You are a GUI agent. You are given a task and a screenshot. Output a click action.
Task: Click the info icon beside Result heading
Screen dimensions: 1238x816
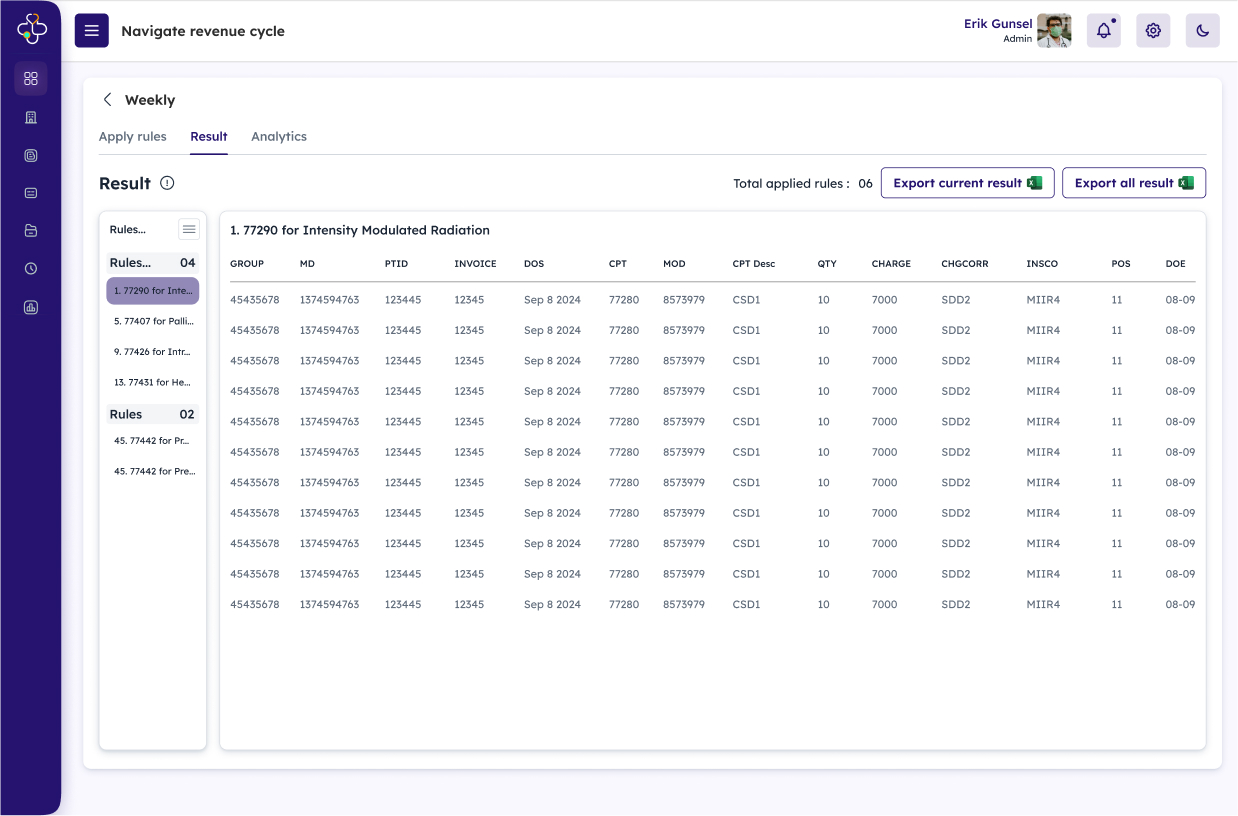pos(167,183)
